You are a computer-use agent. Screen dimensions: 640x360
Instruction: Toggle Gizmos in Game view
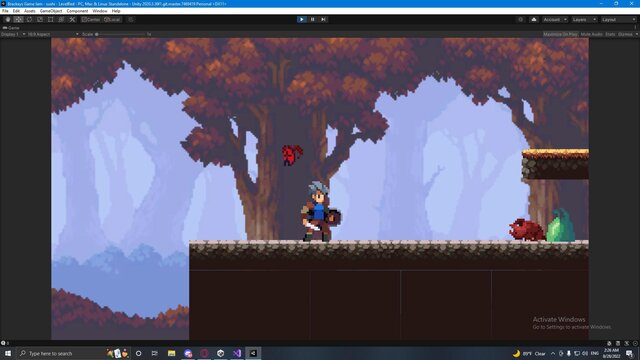[x=625, y=34]
